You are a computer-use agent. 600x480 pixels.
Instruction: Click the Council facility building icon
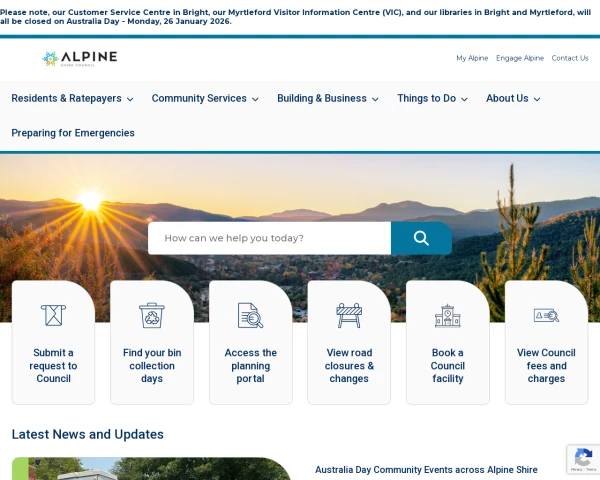(x=447, y=315)
